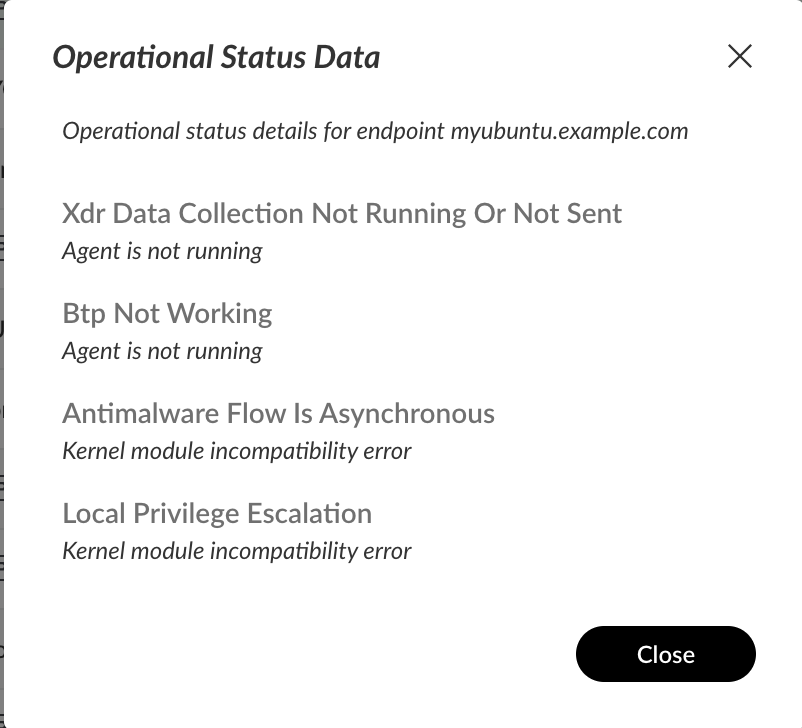The width and height of the screenshot is (802, 728).
Task: Close the dialog with the X icon
Action: click(740, 56)
